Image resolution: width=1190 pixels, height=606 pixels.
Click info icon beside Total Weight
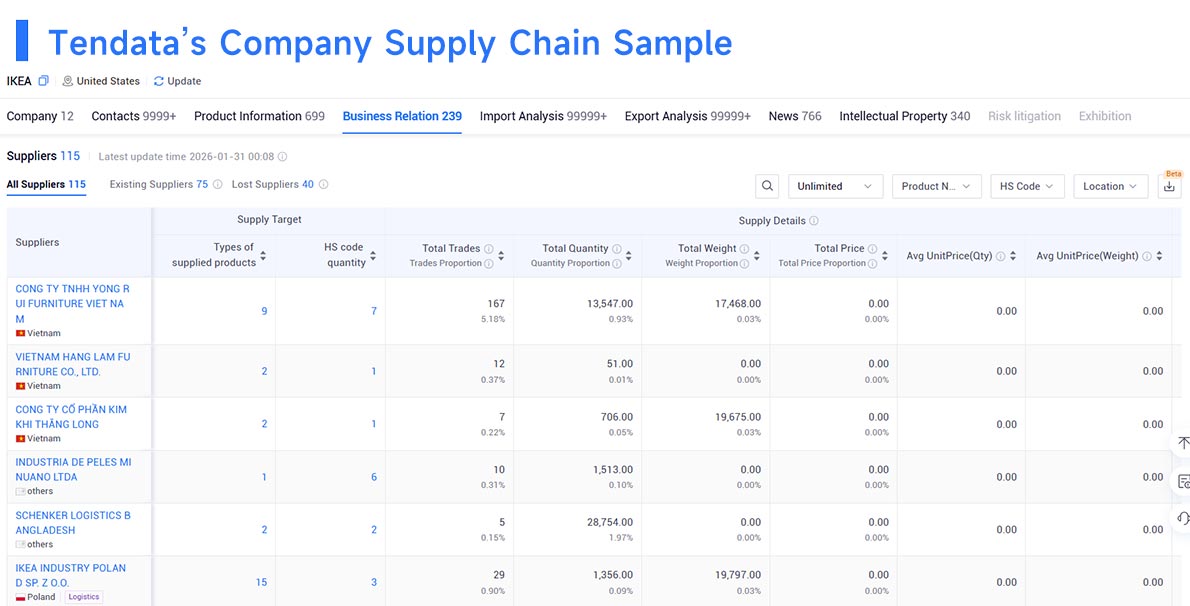coord(745,249)
